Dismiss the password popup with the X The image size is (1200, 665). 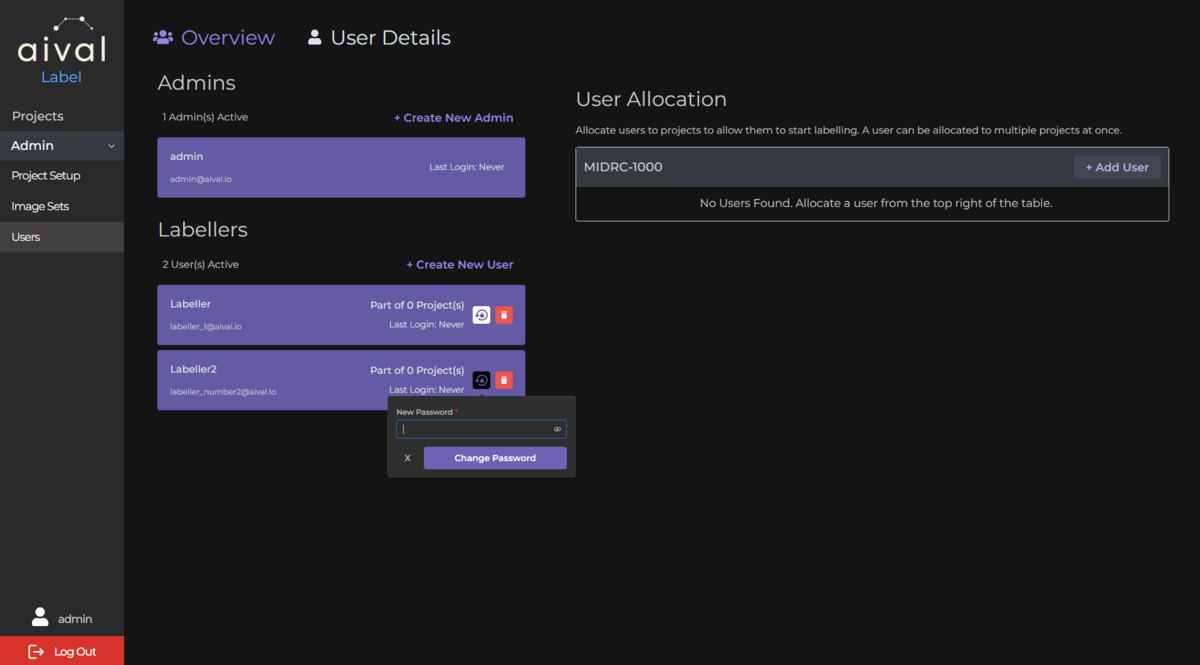[x=407, y=458]
